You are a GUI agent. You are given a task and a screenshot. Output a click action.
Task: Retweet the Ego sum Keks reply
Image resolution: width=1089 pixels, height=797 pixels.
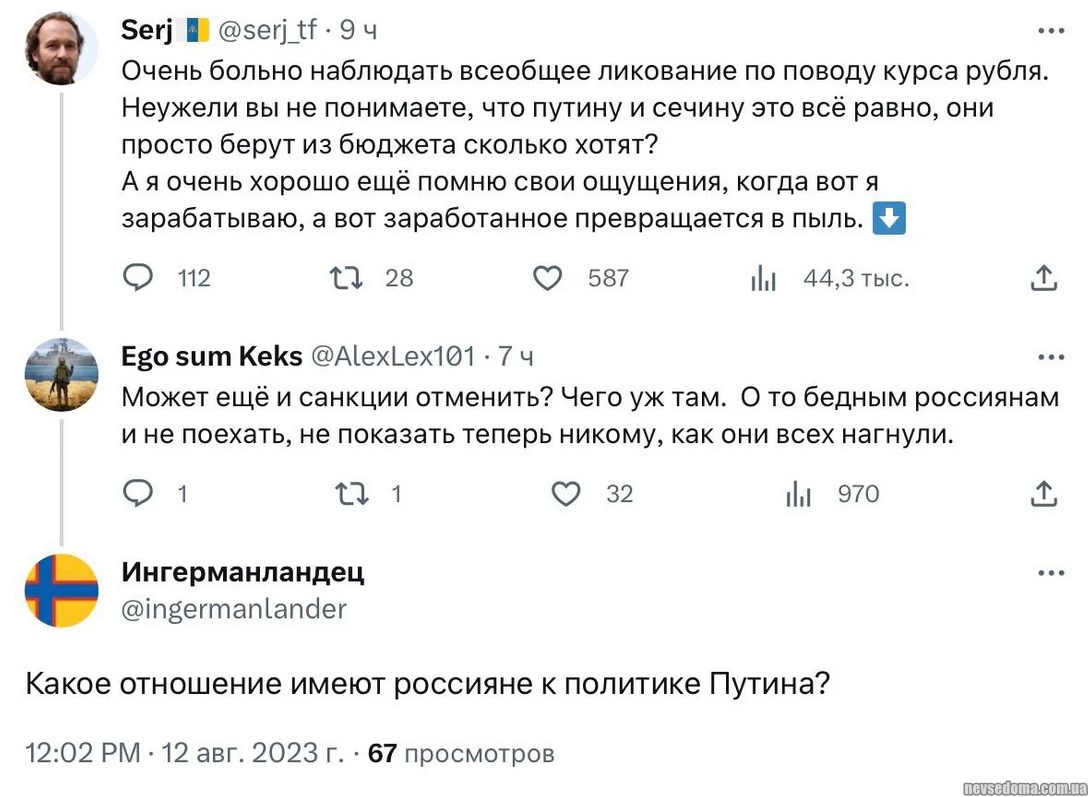pos(352,493)
